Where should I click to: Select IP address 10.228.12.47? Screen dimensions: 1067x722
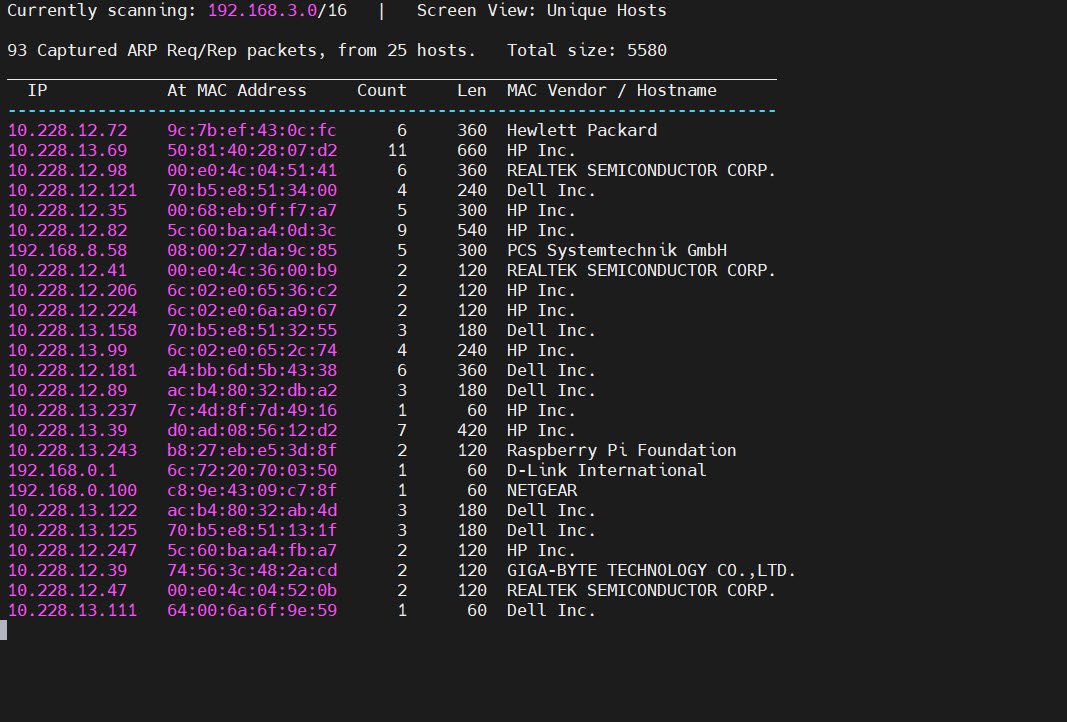coord(67,591)
